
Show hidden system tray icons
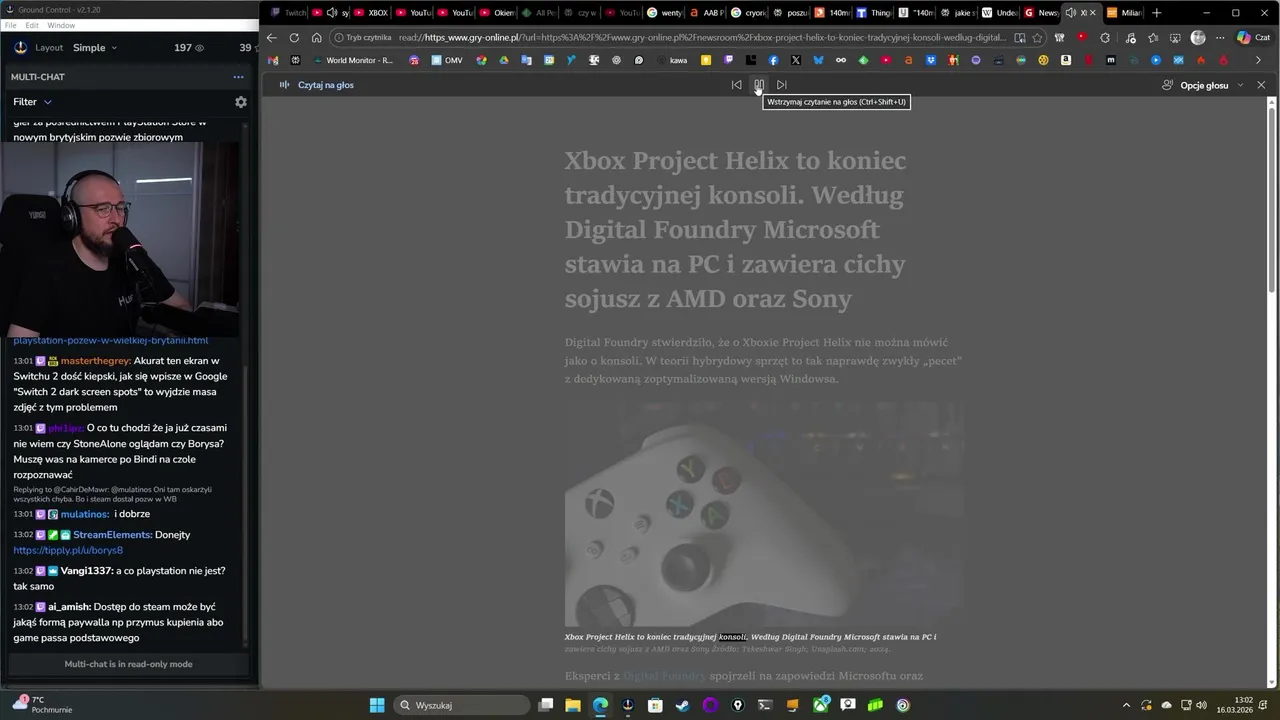coord(1126,705)
